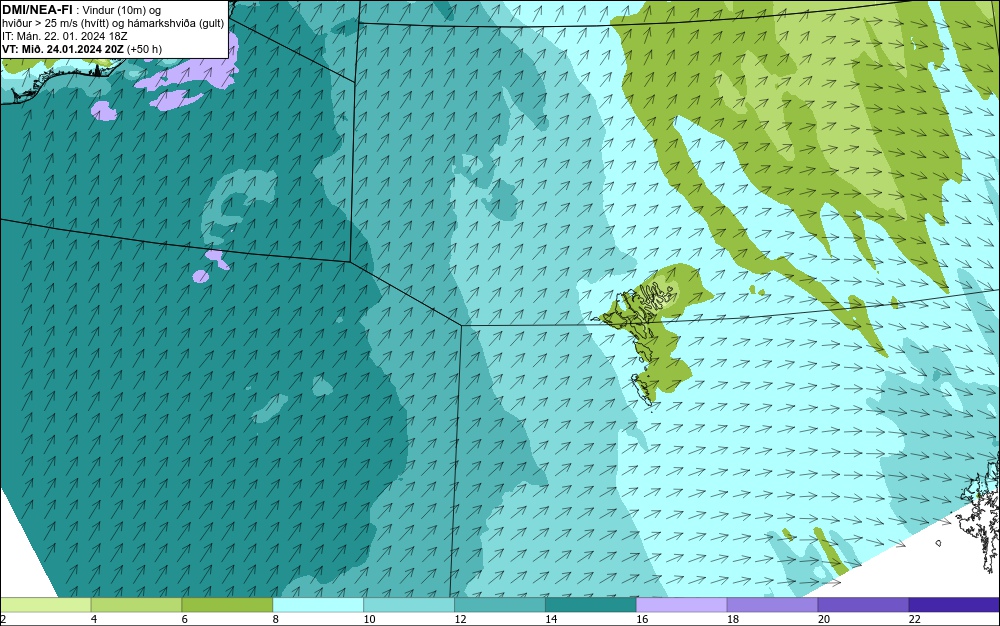
Task: Click the DMI/NEA-FI title text
Action: point(37,9)
